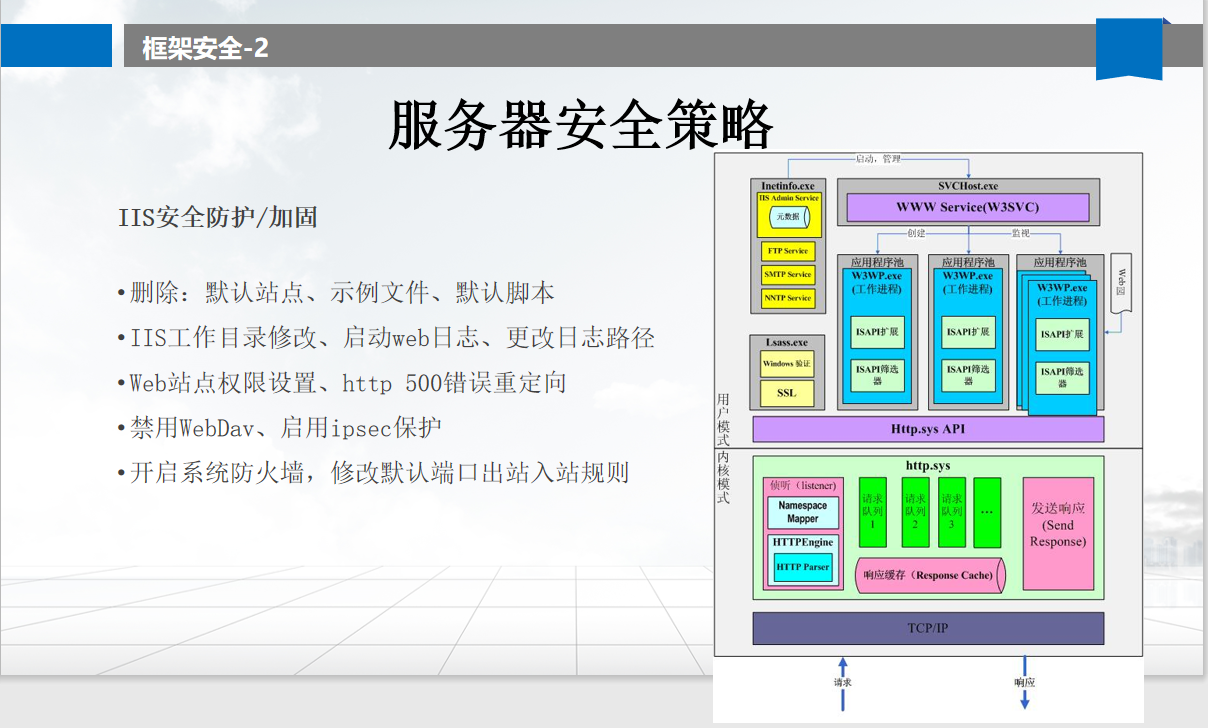
Task: Click the 'SMTP Service' box
Action: point(788,275)
